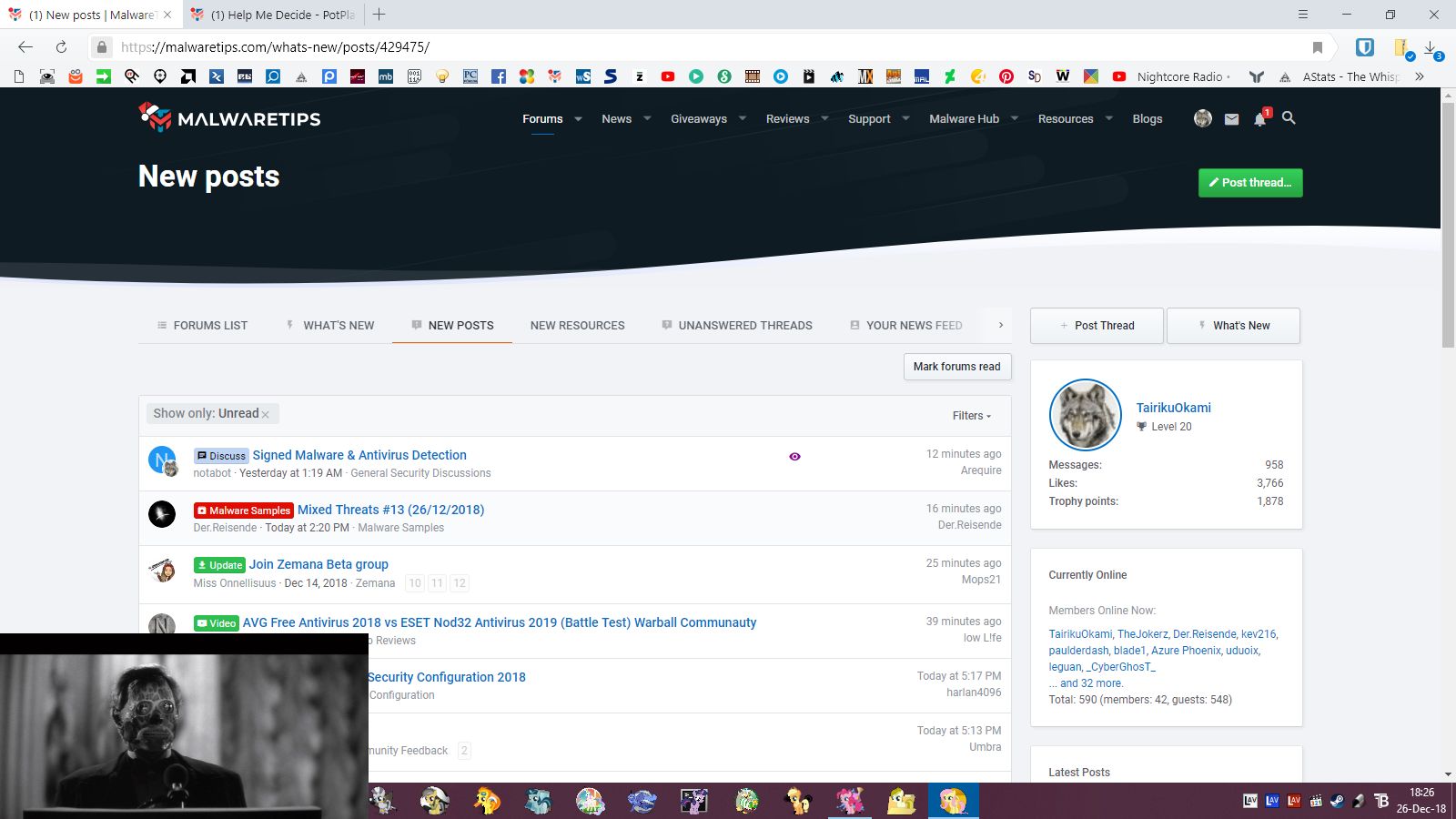Remove the 'Show only: Unread' filter
The height and width of the screenshot is (819, 1456).
click(266, 415)
